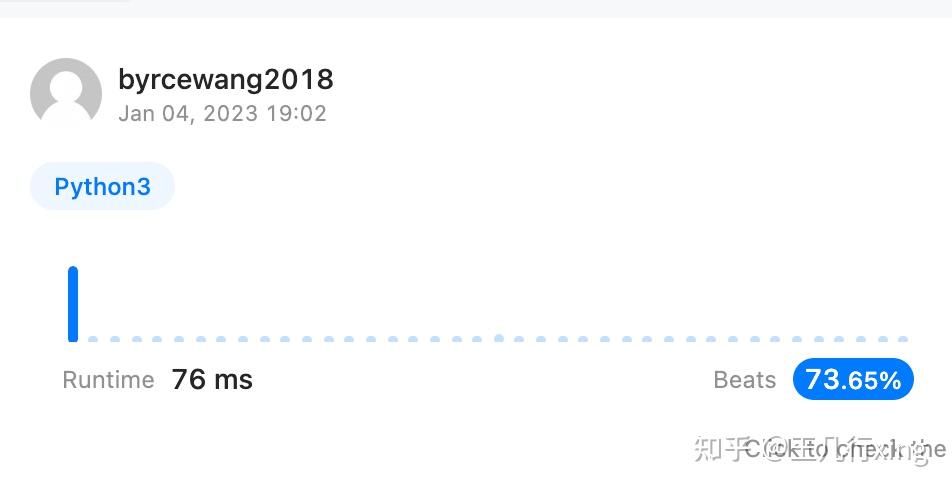Click the tall blue runtime bar
This screenshot has width=952, height=492.
pyautogui.click(x=73, y=304)
